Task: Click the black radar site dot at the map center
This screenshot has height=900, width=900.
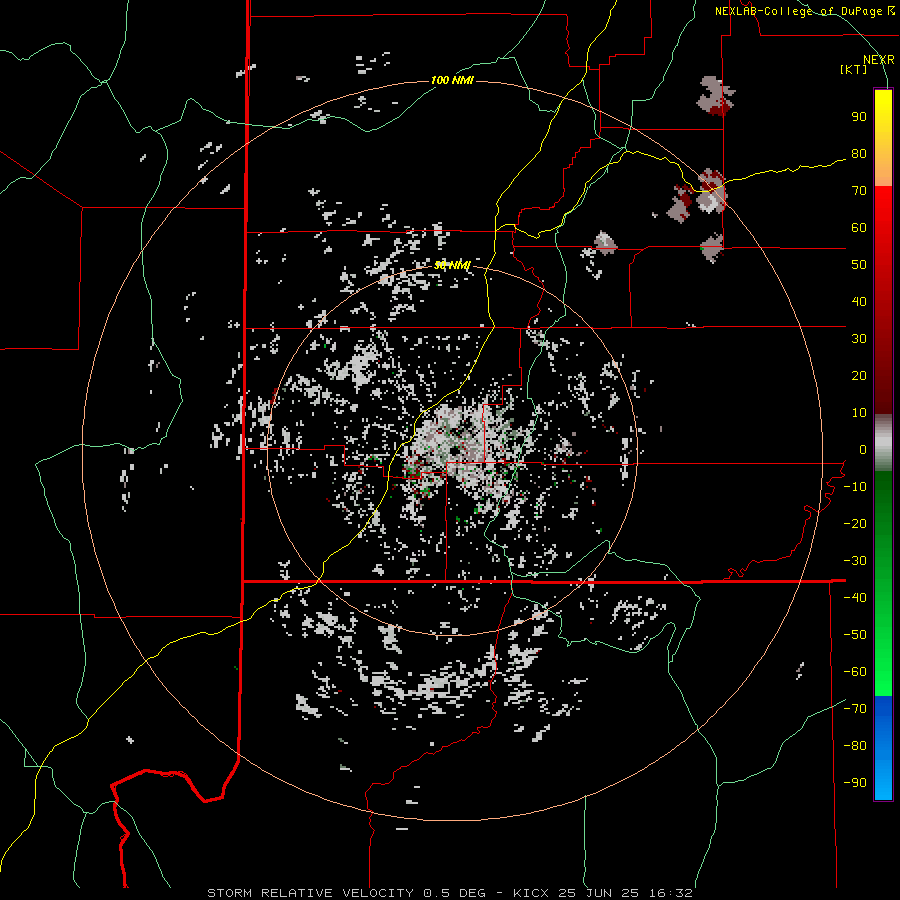Action: (454, 450)
